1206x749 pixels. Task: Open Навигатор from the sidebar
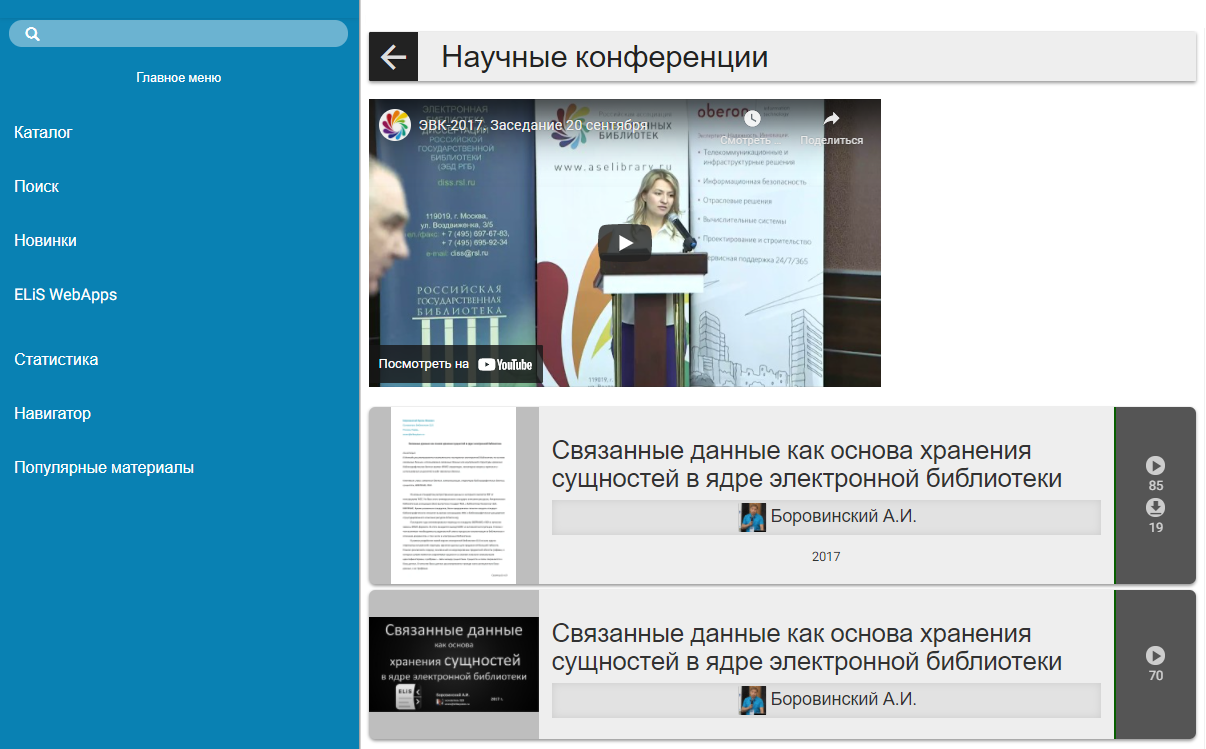click(52, 413)
